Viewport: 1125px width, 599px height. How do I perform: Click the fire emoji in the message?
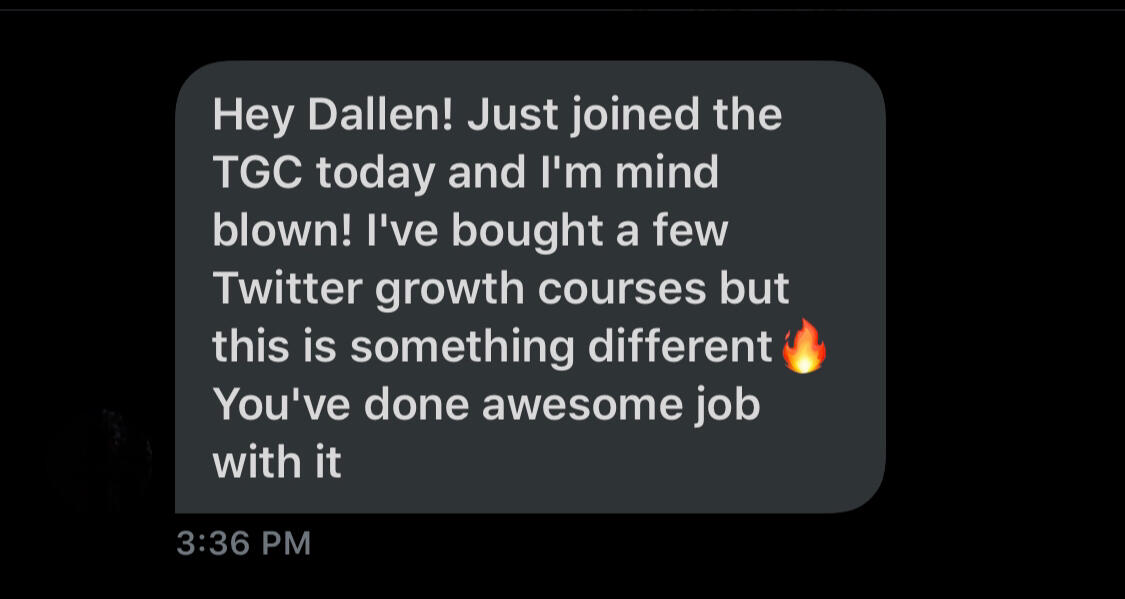click(804, 346)
